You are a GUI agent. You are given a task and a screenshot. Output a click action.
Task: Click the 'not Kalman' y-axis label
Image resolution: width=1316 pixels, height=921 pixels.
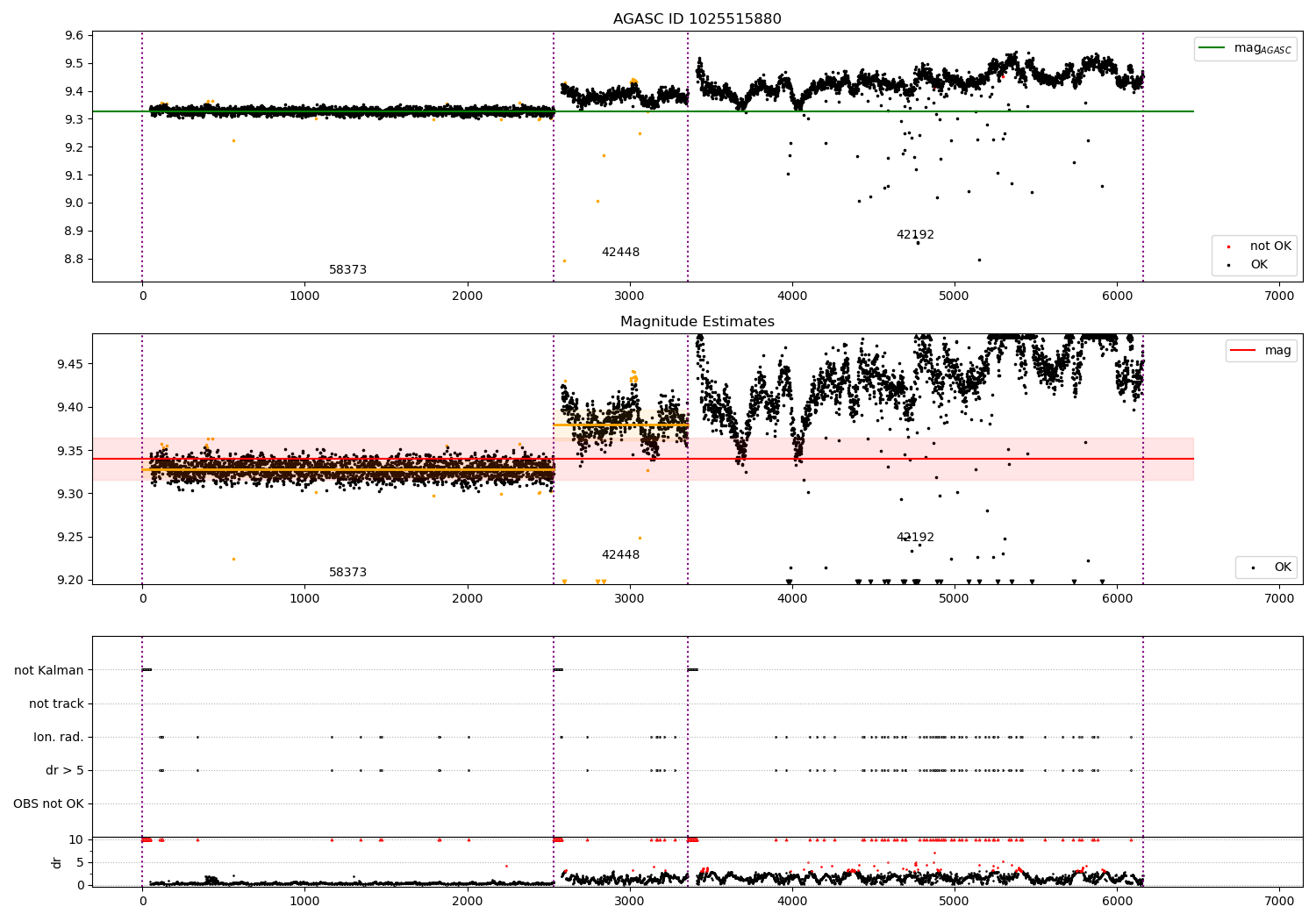coord(49,670)
